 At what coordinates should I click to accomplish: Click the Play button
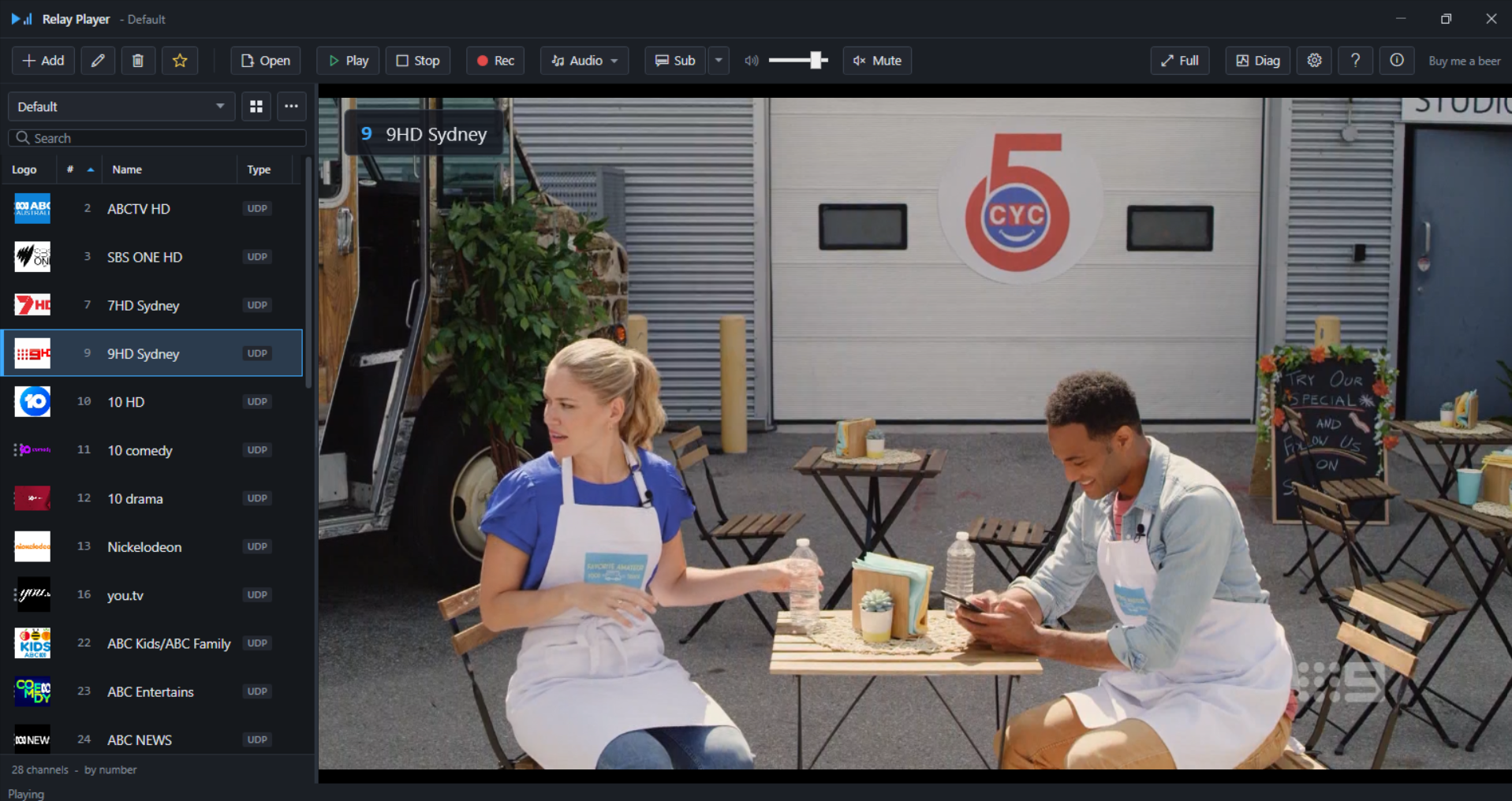[x=348, y=61]
